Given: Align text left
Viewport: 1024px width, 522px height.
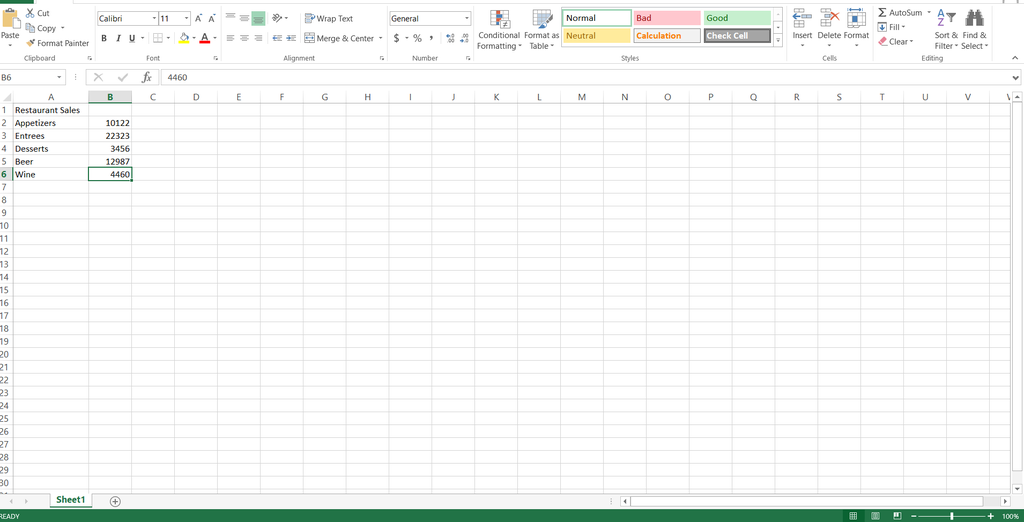Looking at the screenshot, I should [231, 39].
